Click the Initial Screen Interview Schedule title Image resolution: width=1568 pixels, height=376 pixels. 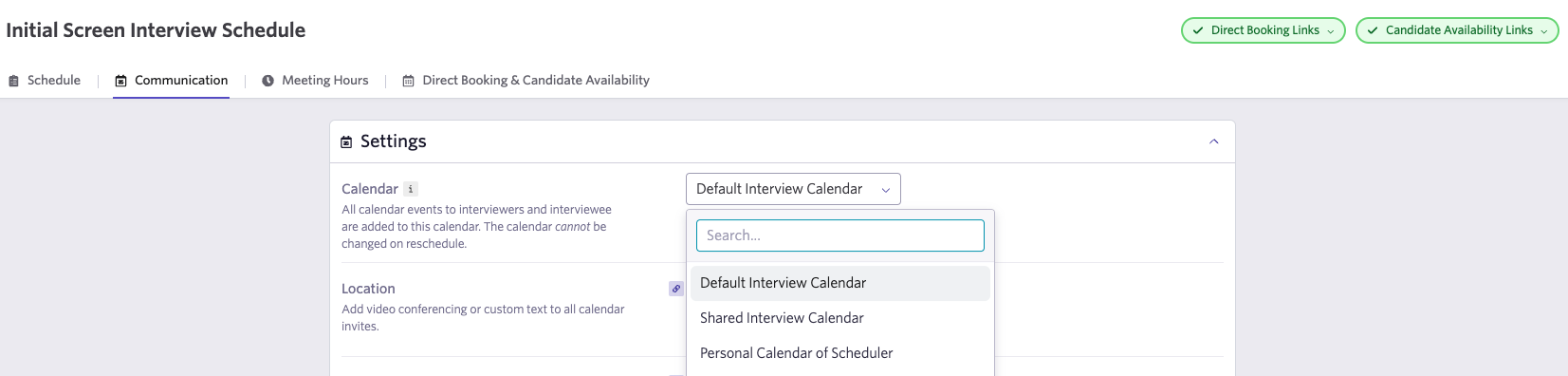156,30
